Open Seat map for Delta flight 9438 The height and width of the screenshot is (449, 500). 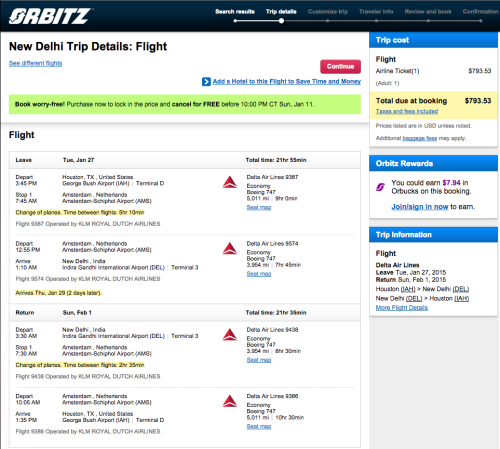tap(259, 360)
